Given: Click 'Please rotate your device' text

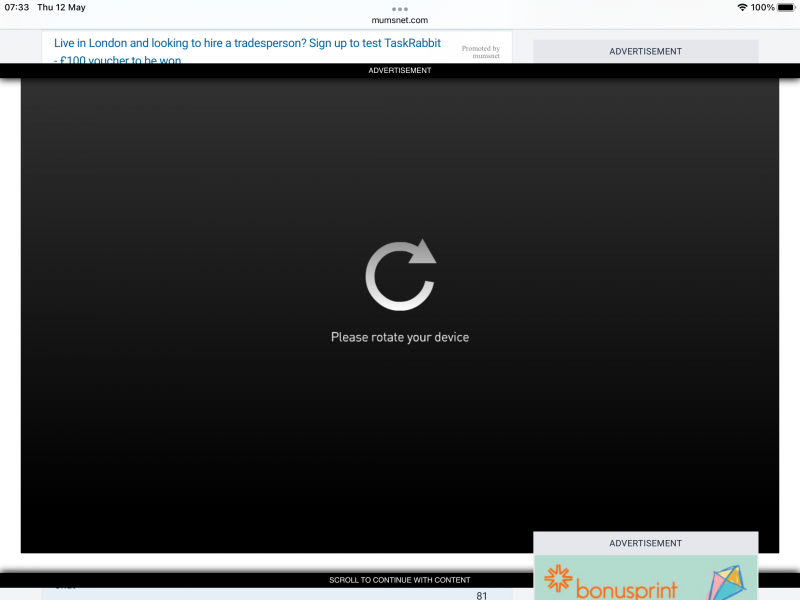Looking at the screenshot, I should click(x=400, y=337).
